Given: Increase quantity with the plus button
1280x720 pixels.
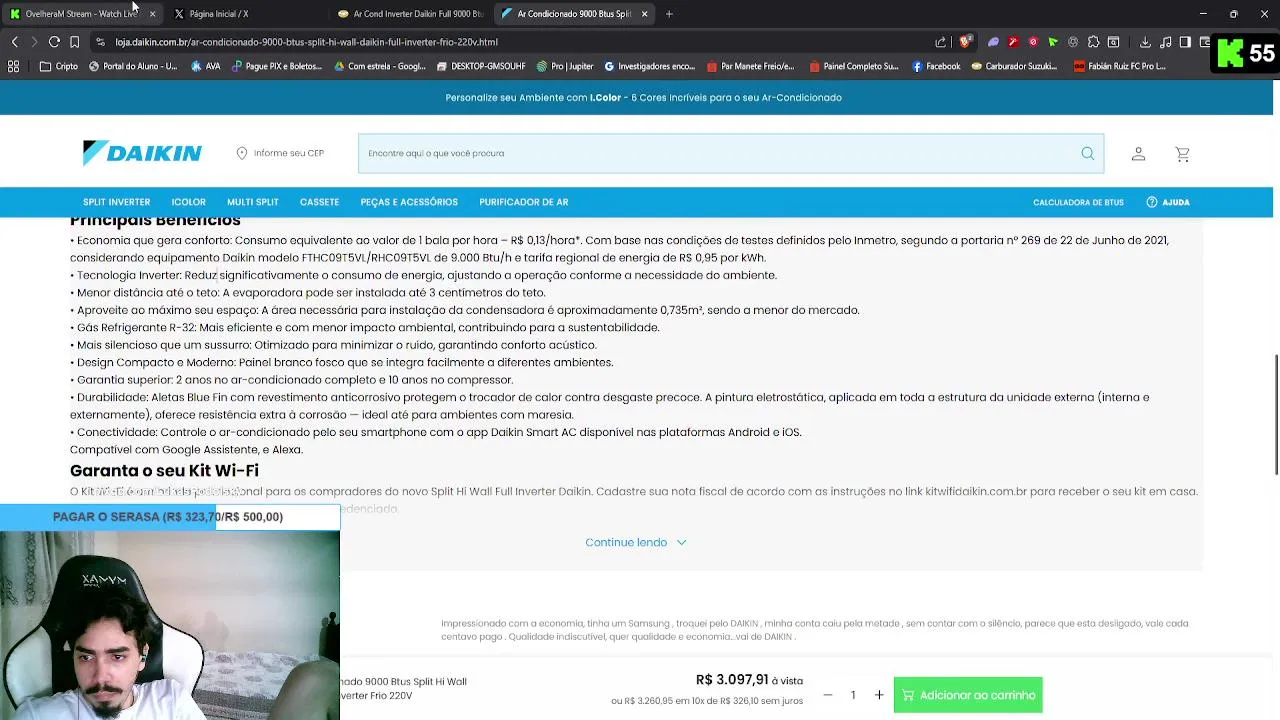Looking at the screenshot, I should pos(879,695).
